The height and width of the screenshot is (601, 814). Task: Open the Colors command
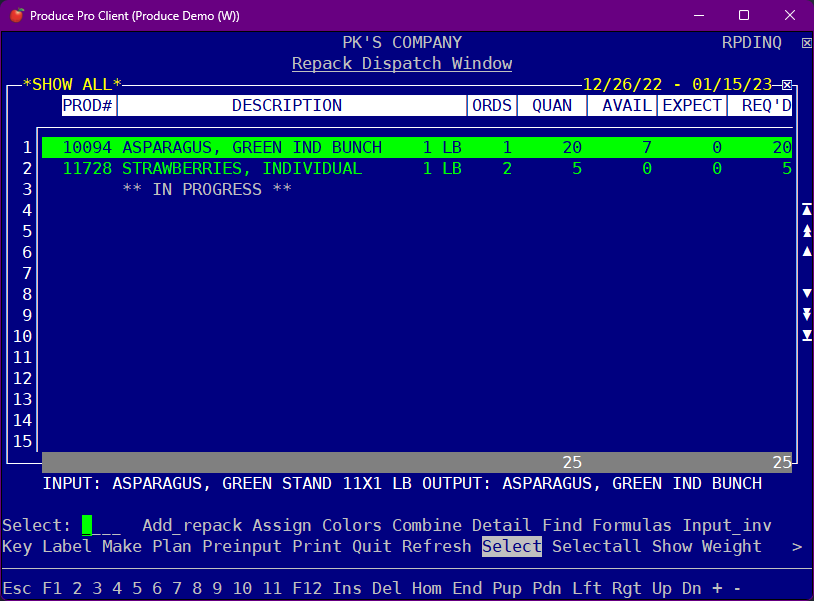[351, 525]
